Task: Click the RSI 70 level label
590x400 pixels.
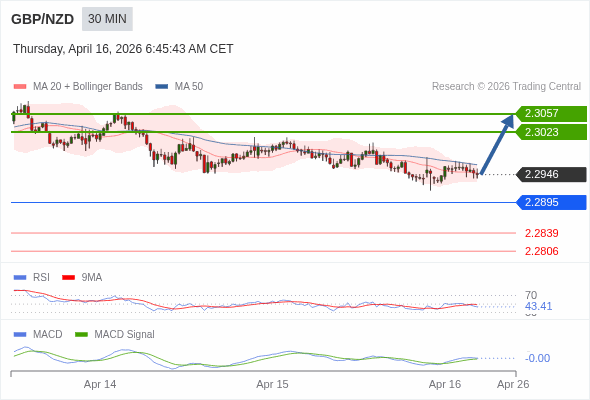Action: (x=531, y=295)
